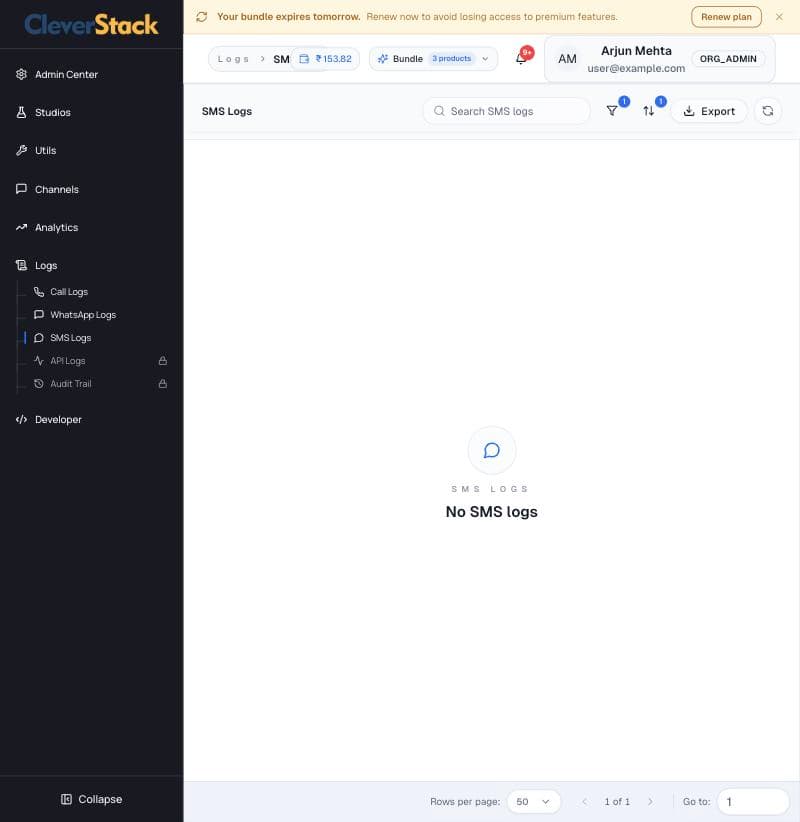Click the lock icon beside API Logs

pyautogui.click(x=163, y=361)
